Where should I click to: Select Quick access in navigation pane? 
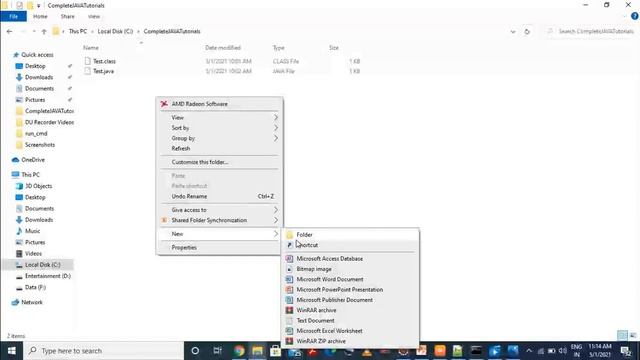click(37, 55)
